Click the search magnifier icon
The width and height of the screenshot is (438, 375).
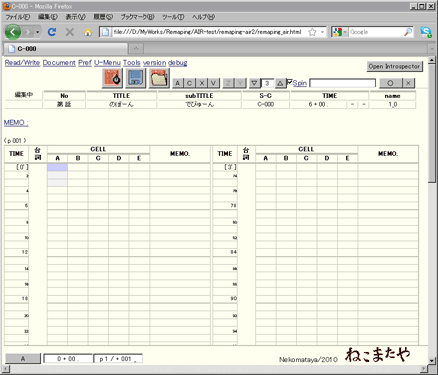click(408, 32)
